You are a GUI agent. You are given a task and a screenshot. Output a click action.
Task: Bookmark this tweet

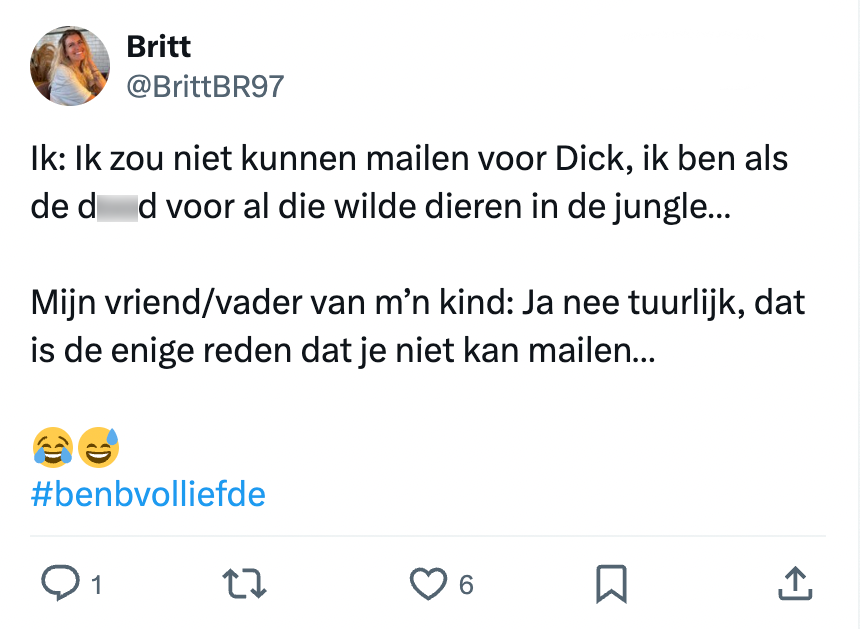tap(611, 583)
